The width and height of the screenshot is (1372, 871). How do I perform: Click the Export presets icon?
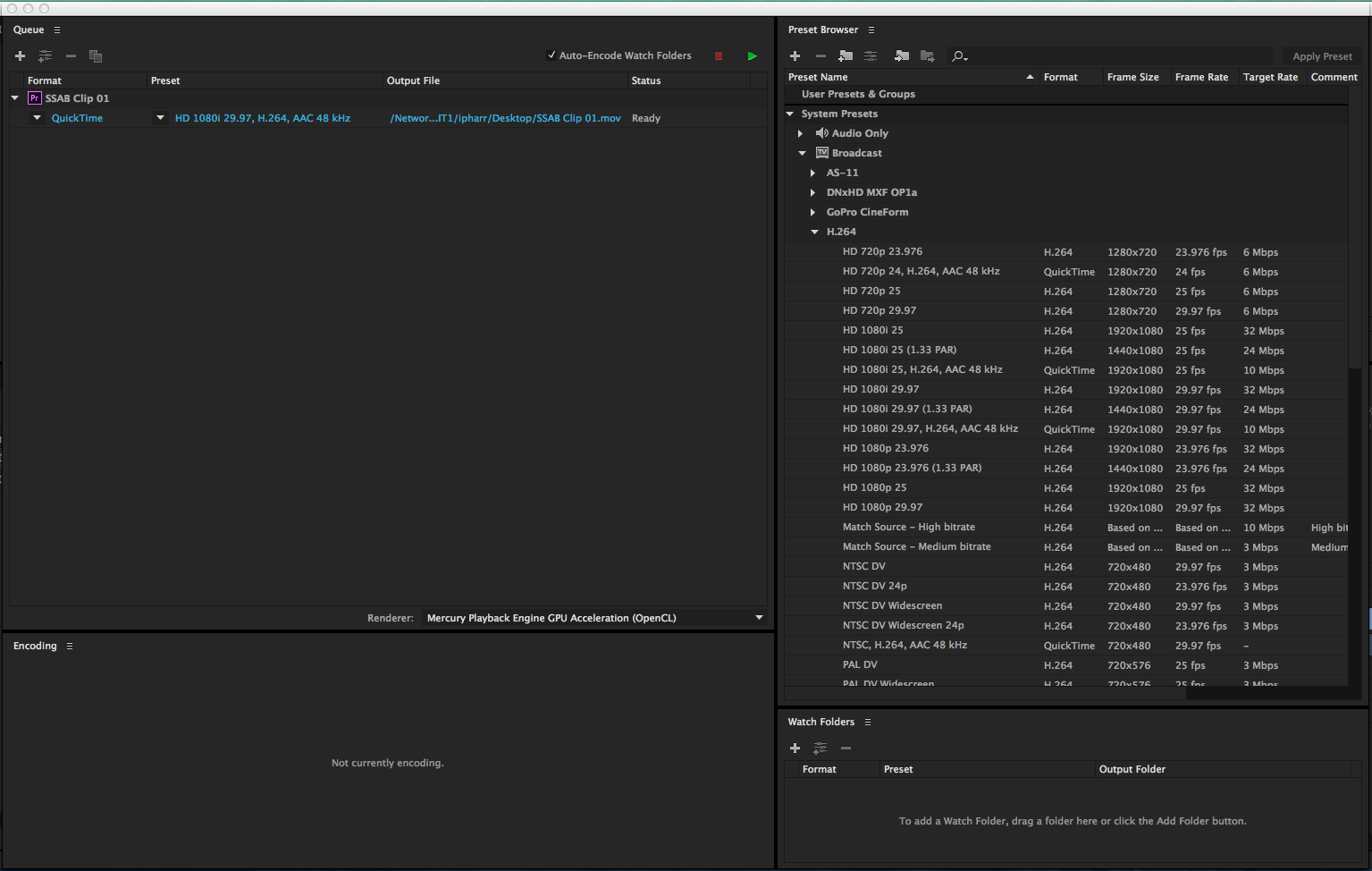tap(928, 56)
